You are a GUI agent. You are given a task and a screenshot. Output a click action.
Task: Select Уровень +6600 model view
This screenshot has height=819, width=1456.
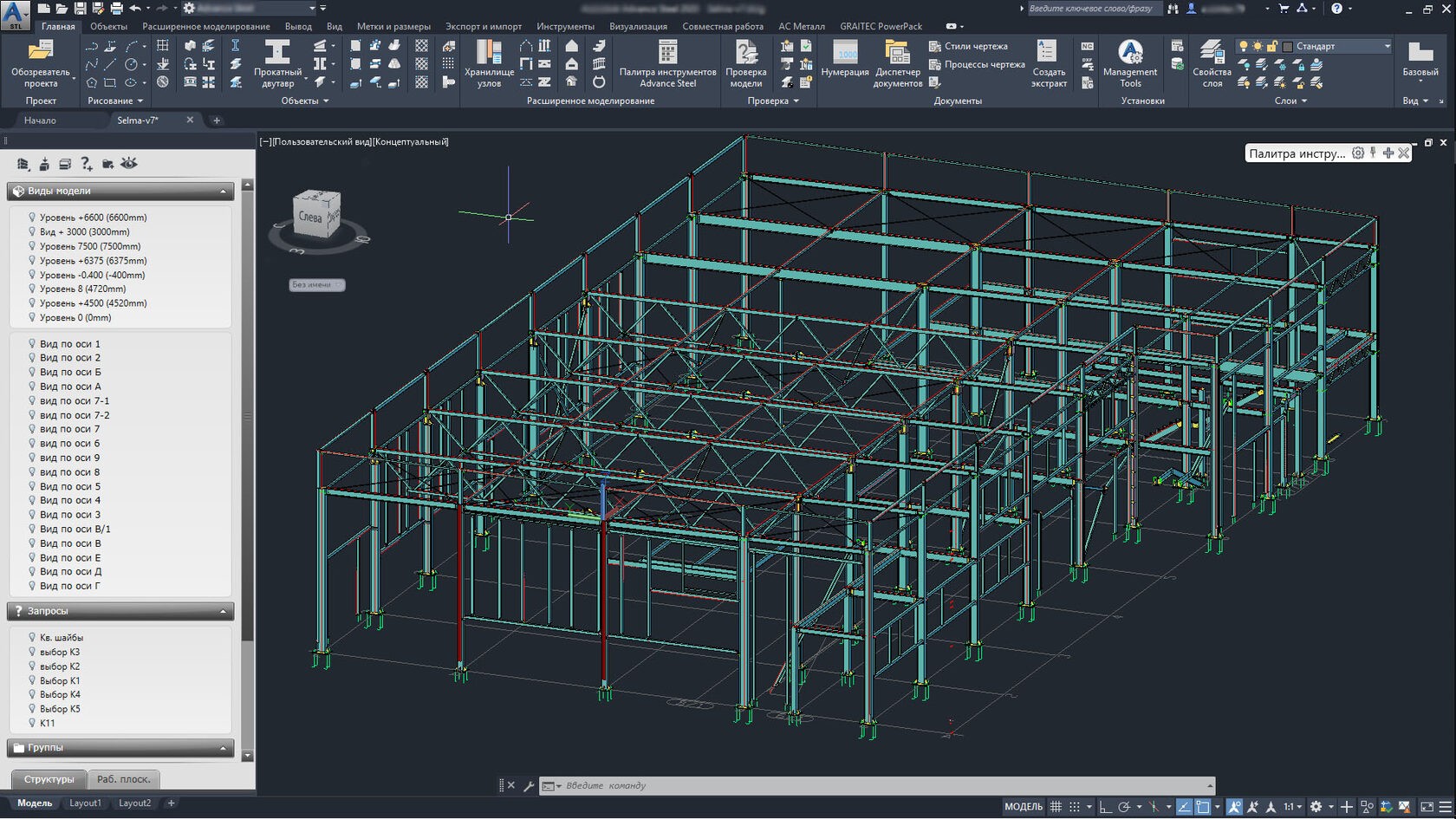point(93,218)
